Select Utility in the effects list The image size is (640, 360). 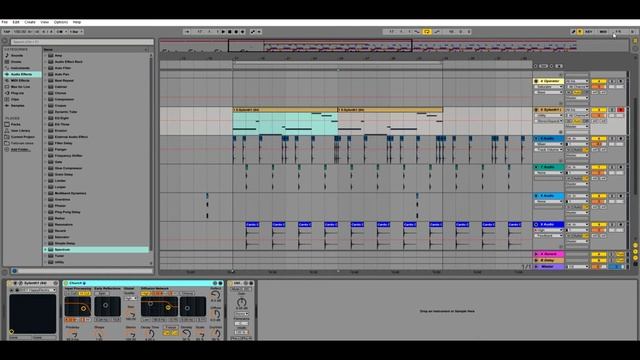(x=59, y=262)
